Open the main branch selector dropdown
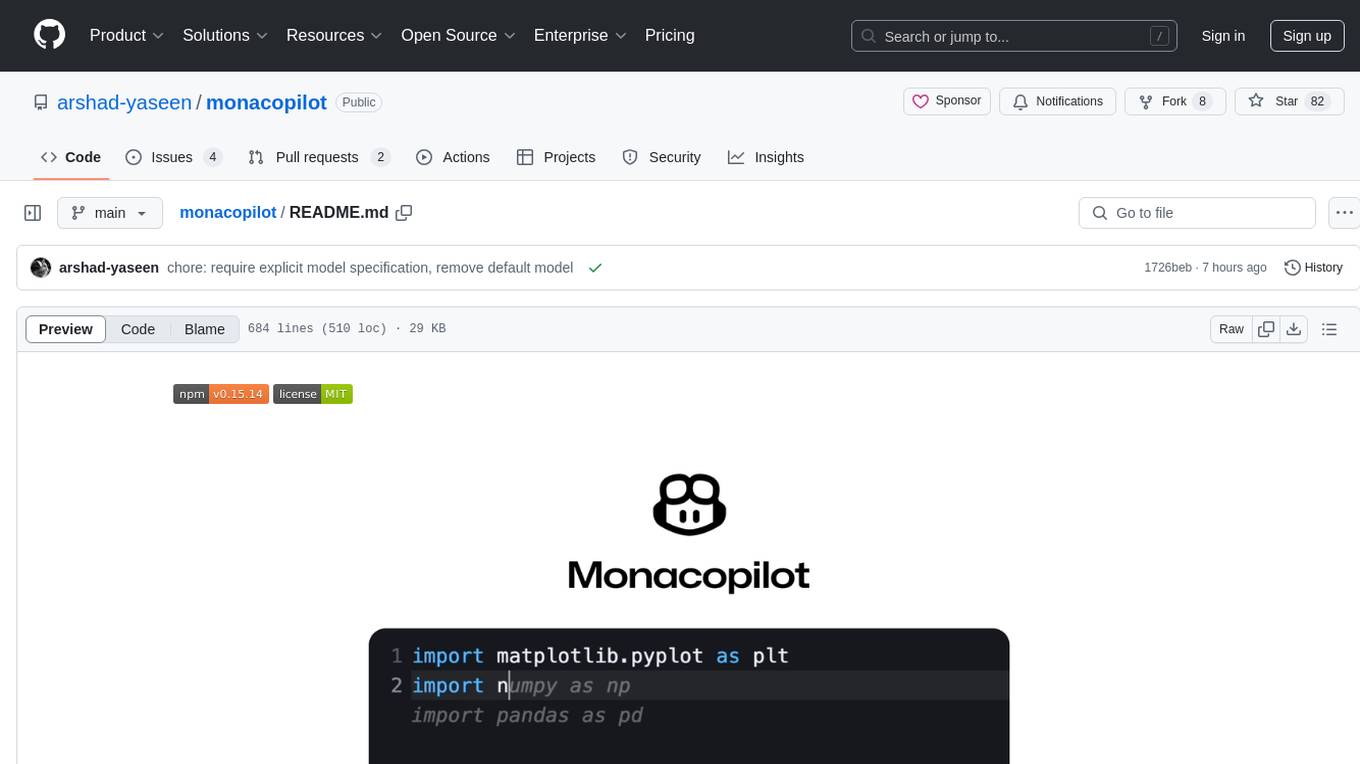 [109, 213]
